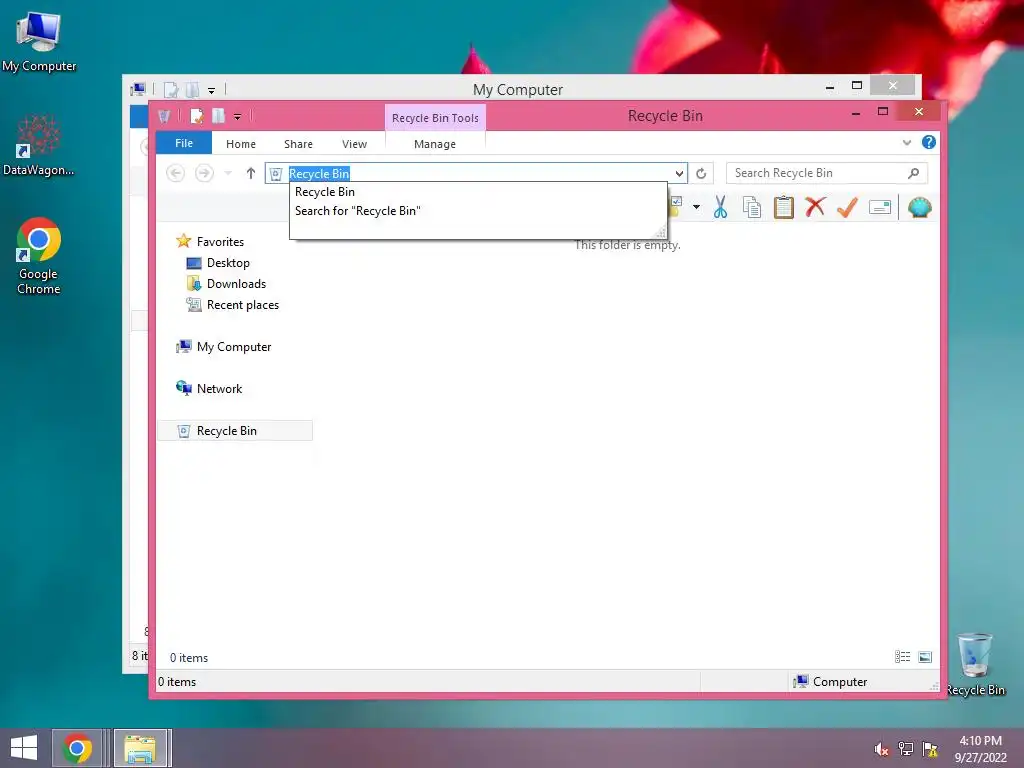Click the My Computer window title bar
Image resolution: width=1024 pixels, height=768 pixels.
click(x=518, y=89)
